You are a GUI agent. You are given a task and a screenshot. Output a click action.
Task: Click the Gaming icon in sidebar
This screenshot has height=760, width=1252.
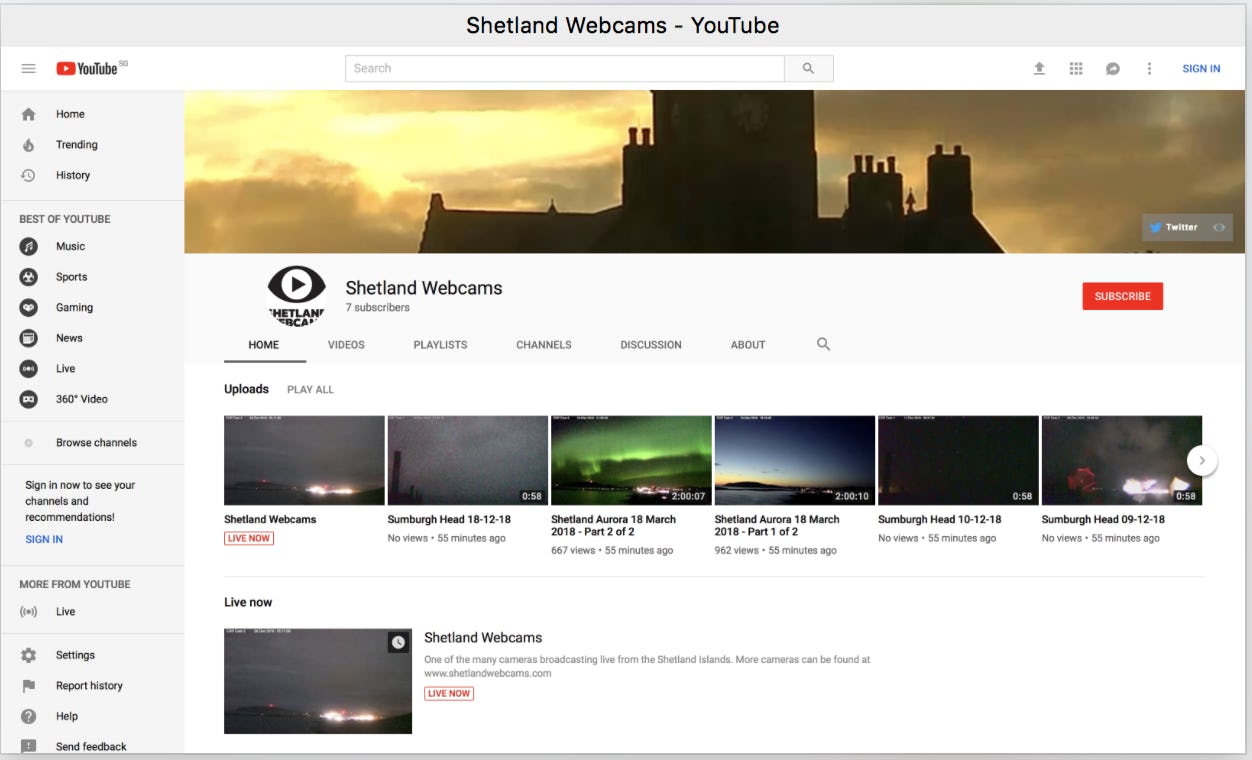[x=28, y=307]
